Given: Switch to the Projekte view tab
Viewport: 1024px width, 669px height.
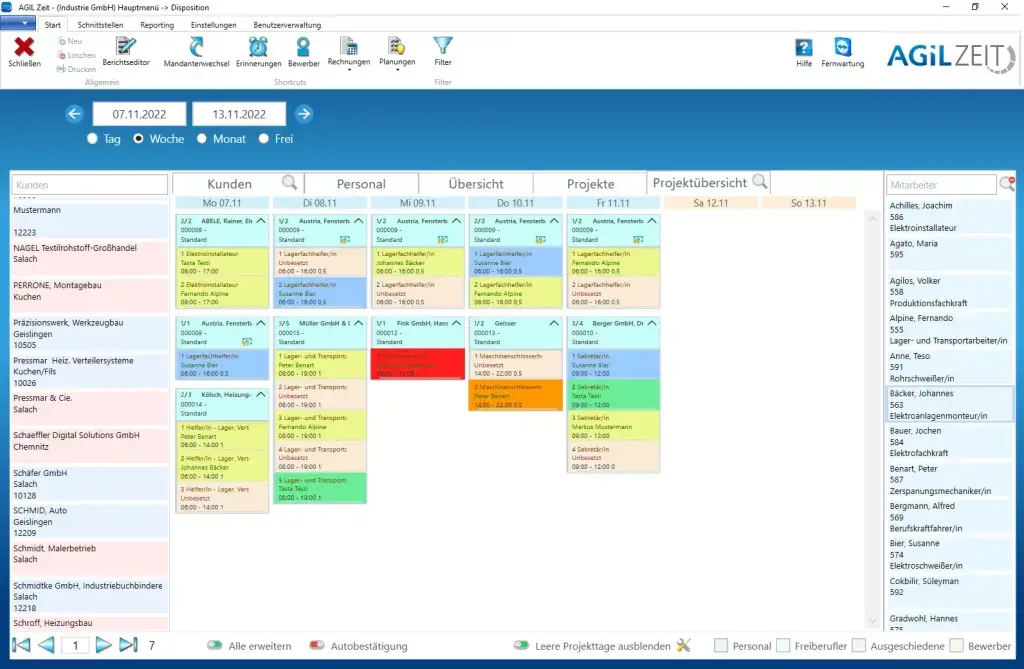Looking at the screenshot, I should [590, 184].
